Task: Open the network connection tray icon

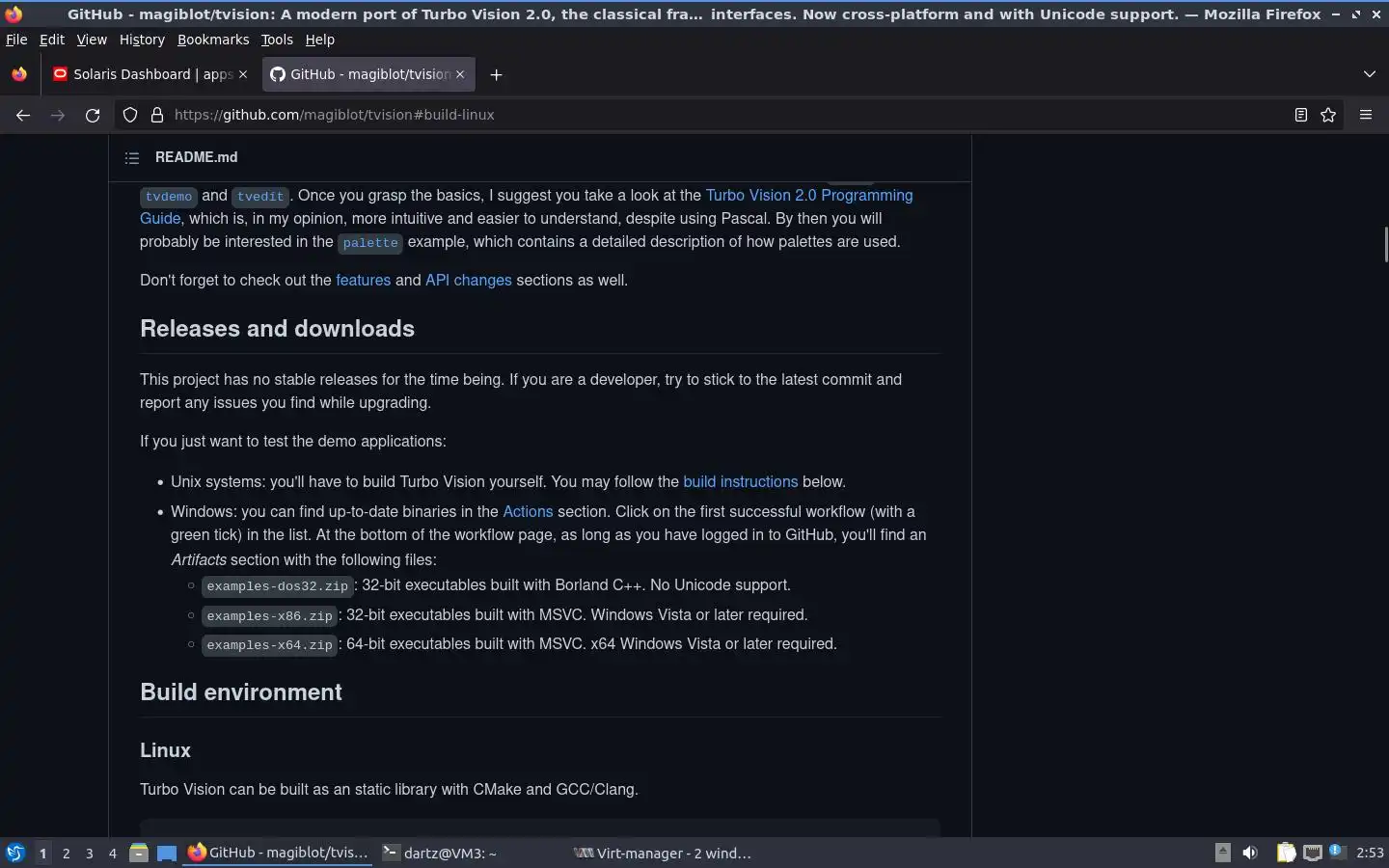Action: click(x=1312, y=853)
